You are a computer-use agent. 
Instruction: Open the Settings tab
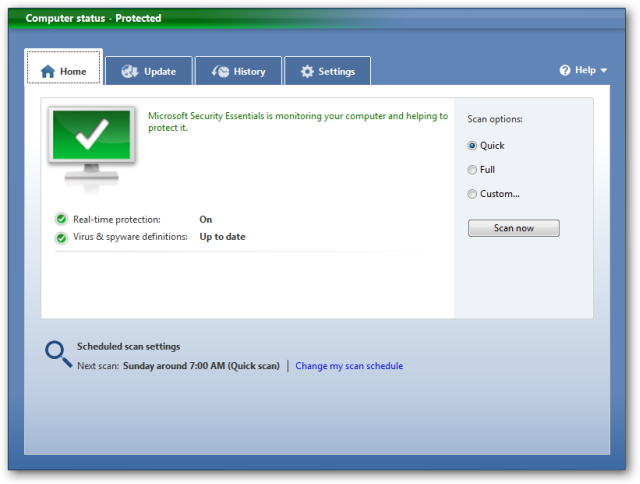[327, 71]
